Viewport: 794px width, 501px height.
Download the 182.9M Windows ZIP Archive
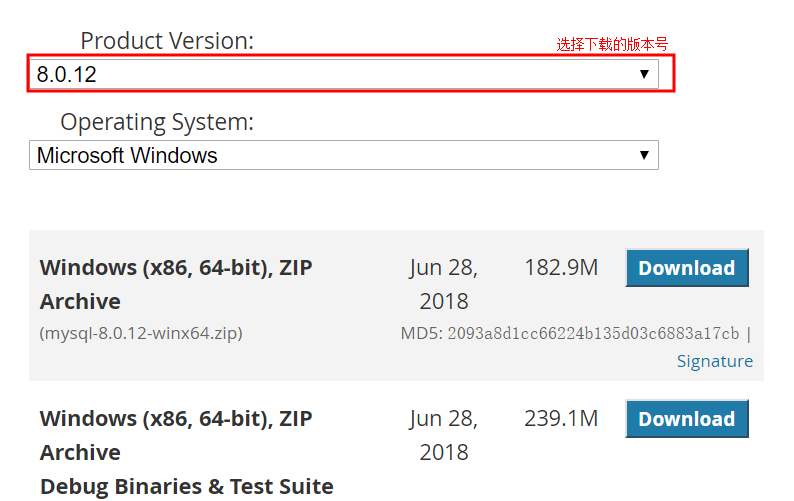[x=686, y=268]
